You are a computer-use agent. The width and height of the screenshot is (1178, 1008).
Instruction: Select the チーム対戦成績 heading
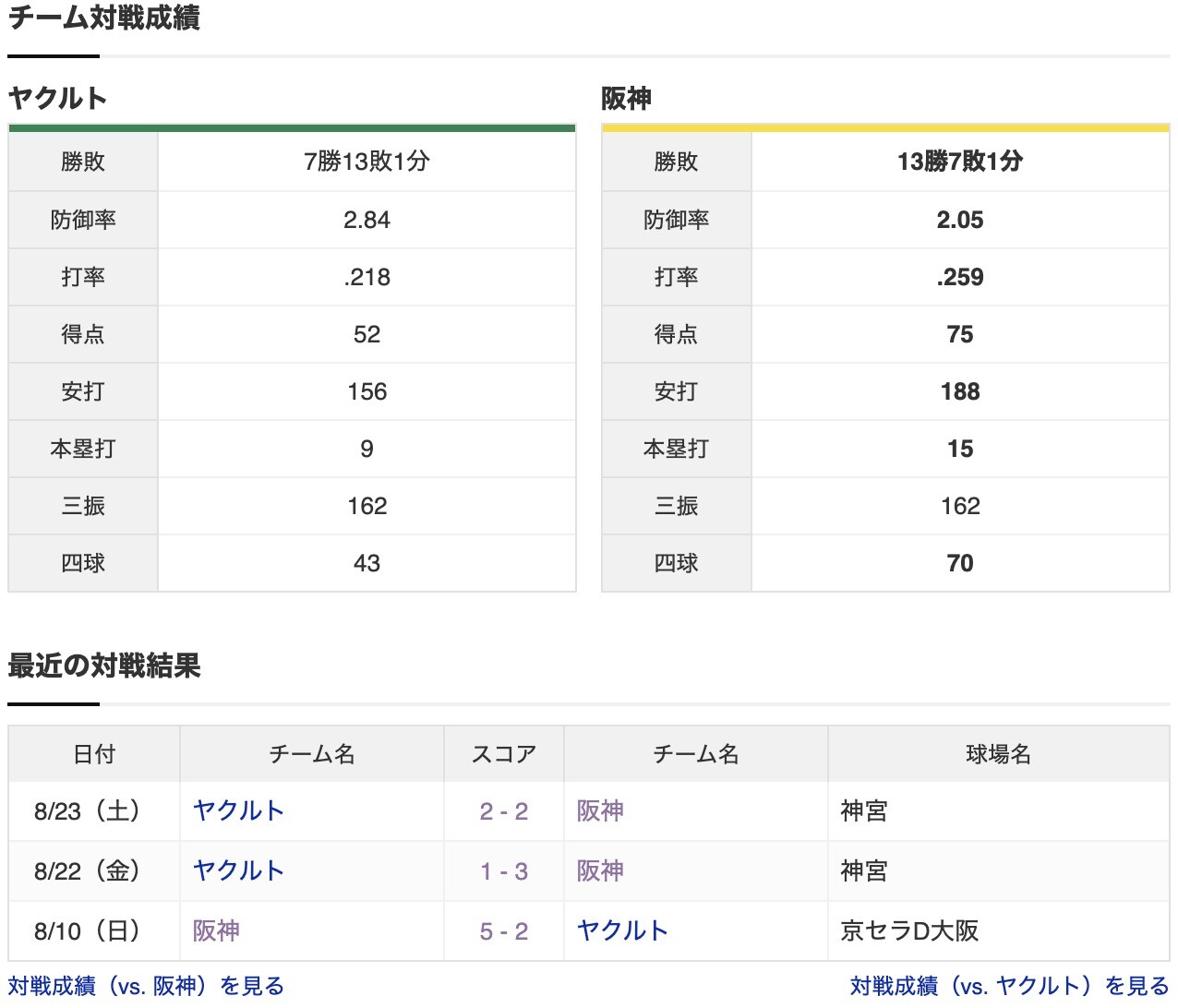click(104, 18)
